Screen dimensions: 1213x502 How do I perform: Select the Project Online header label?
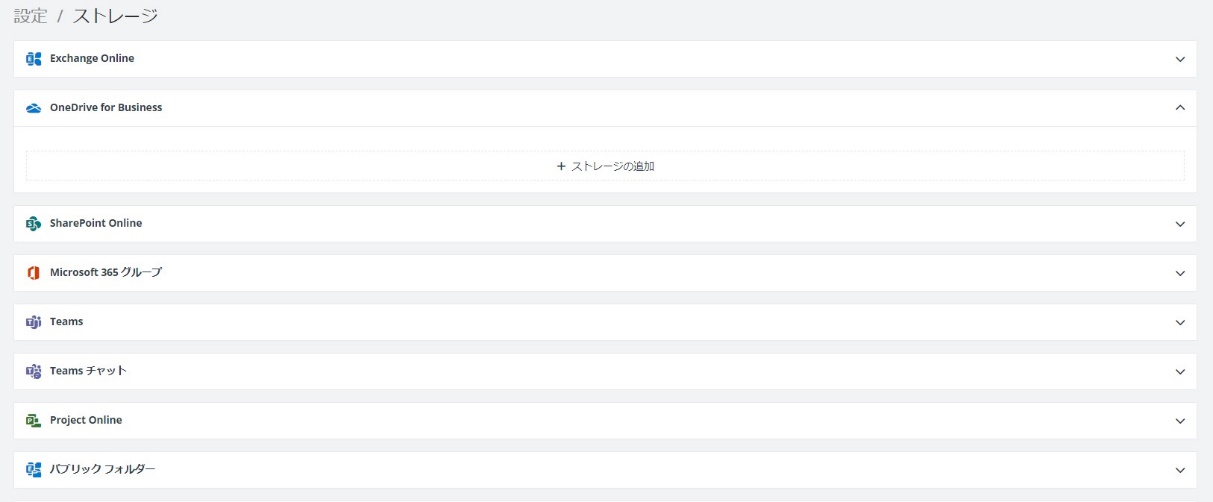coord(86,420)
